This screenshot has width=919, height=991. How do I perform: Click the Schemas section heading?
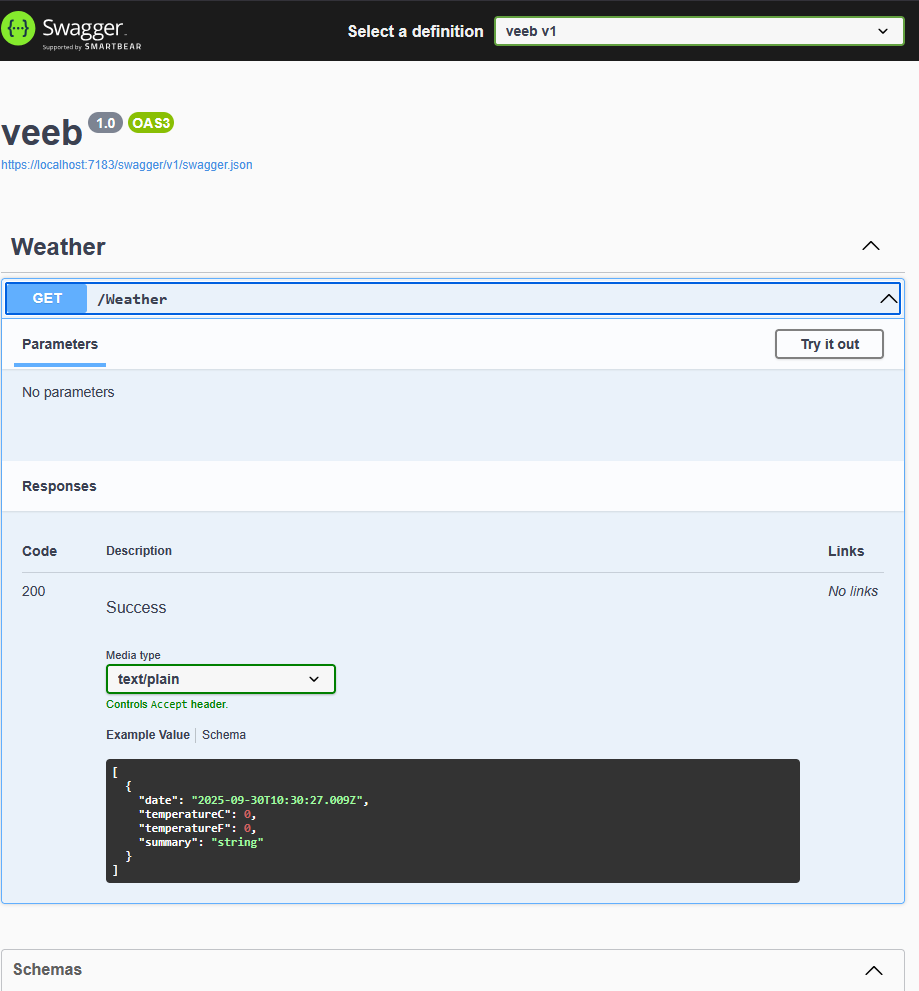click(x=48, y=969)
